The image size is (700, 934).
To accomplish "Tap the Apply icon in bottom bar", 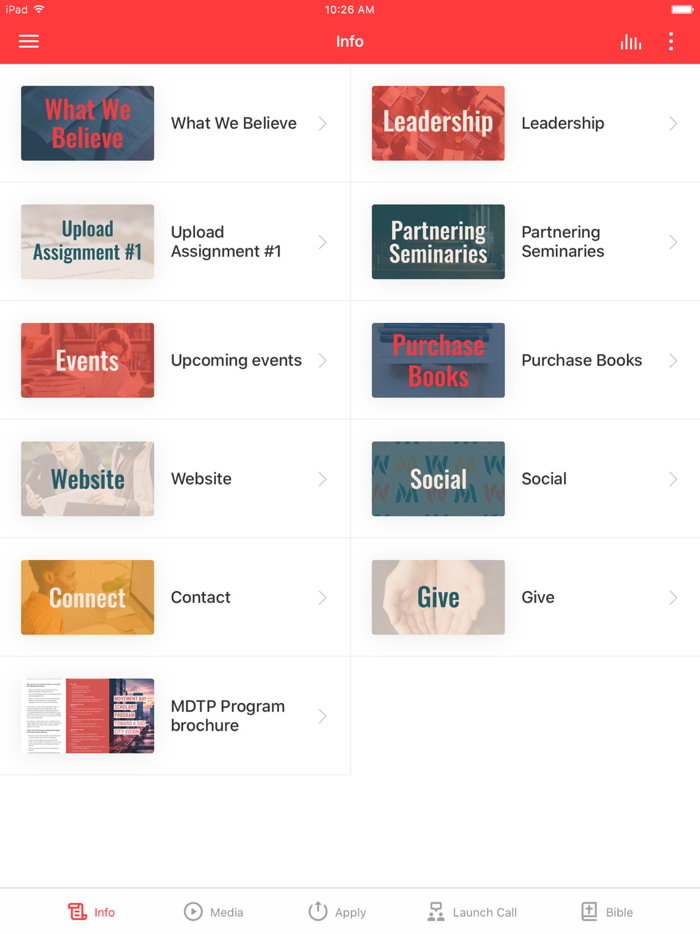I will click(318, 911).
